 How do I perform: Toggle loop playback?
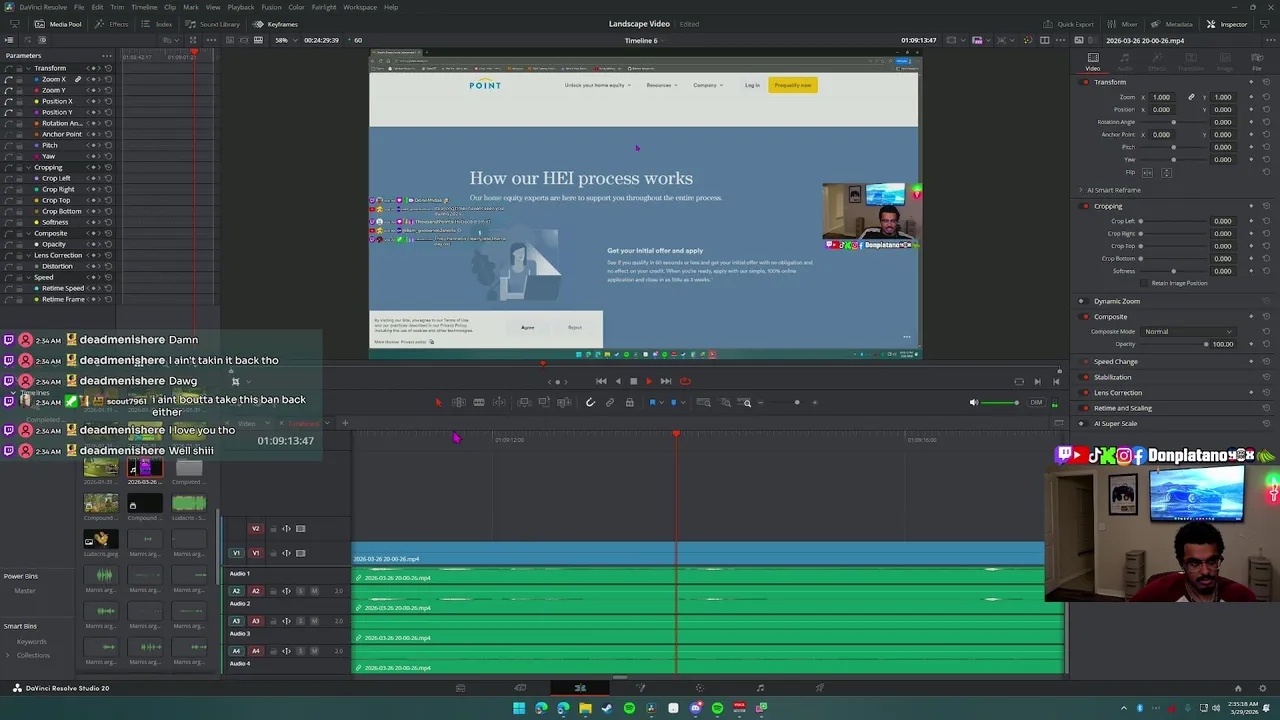coord(685,381)
